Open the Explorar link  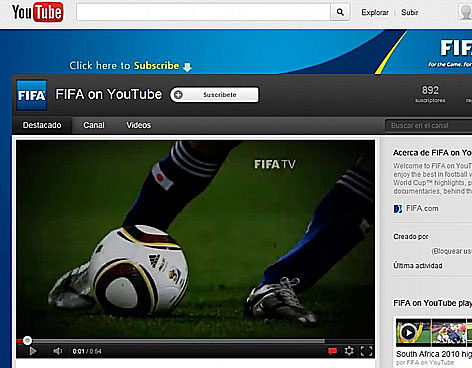[x=375, y=12]
